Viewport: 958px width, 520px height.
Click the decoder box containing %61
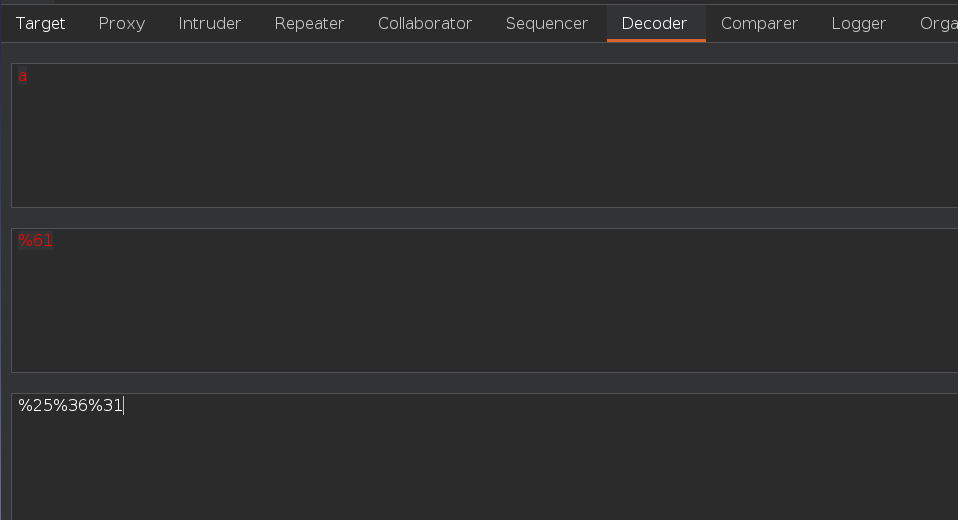(484, 300)
